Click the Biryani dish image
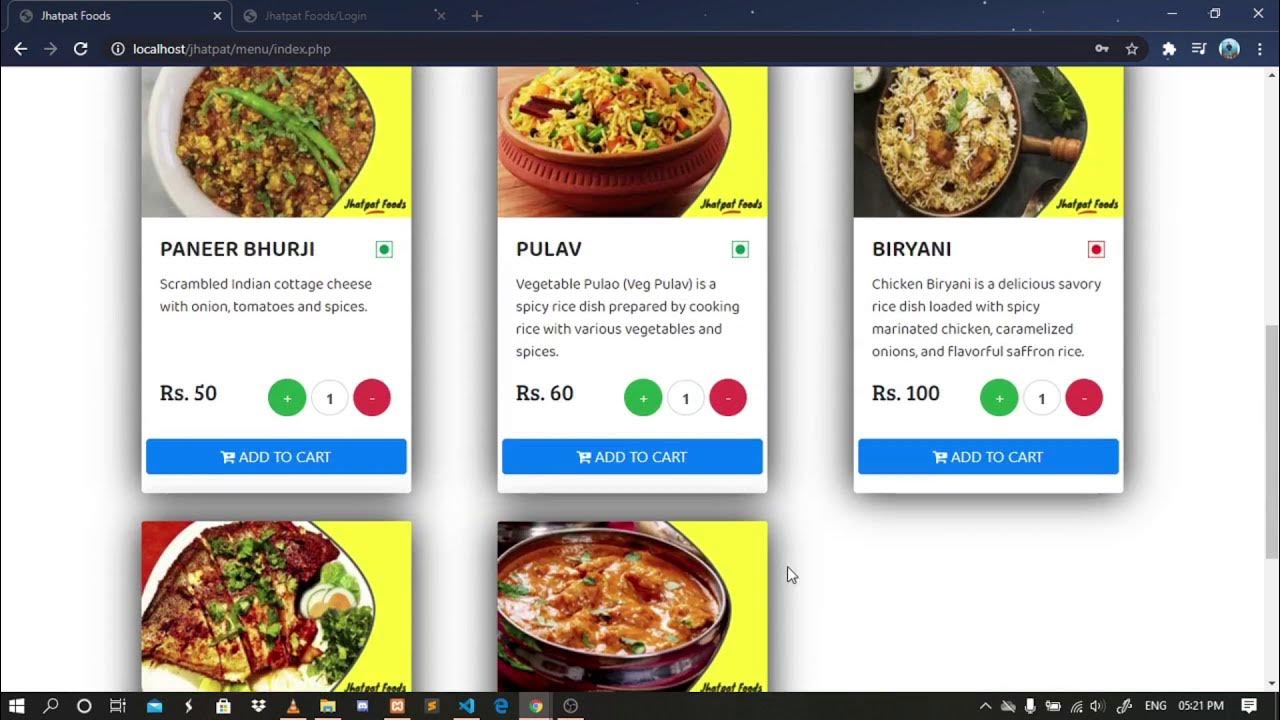The image size is (1280, 720). coord(988,142)
